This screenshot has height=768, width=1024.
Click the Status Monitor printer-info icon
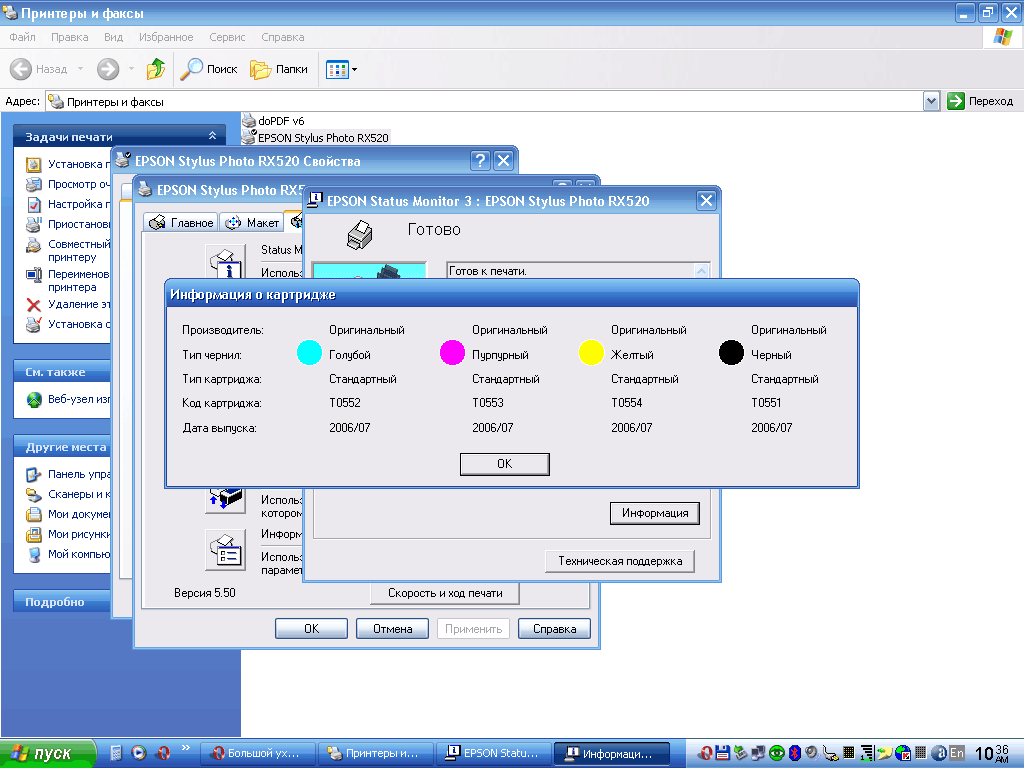225,263
